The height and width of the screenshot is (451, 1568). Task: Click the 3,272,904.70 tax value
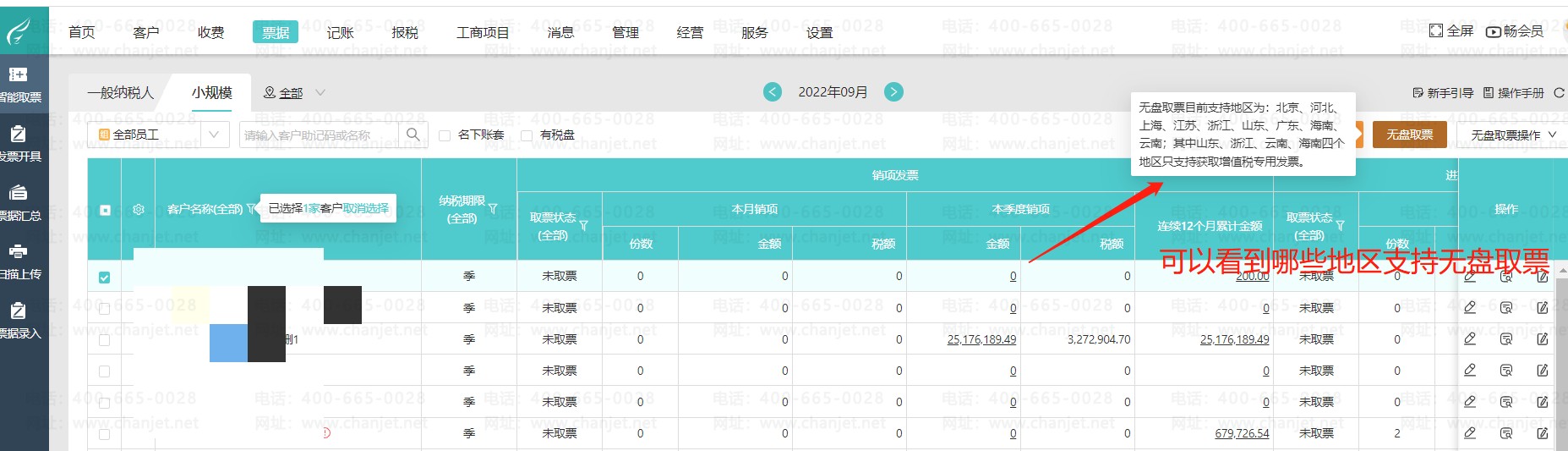tap(1099, 339)
